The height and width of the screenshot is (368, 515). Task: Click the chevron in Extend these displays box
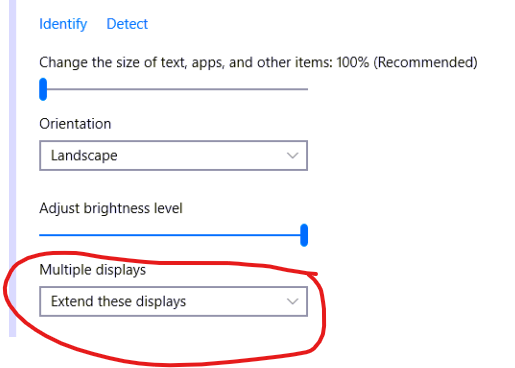(292, 301)
